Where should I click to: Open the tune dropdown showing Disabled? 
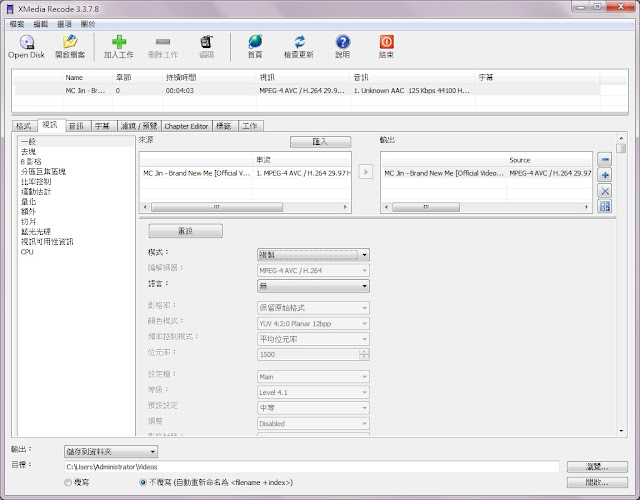313,424
